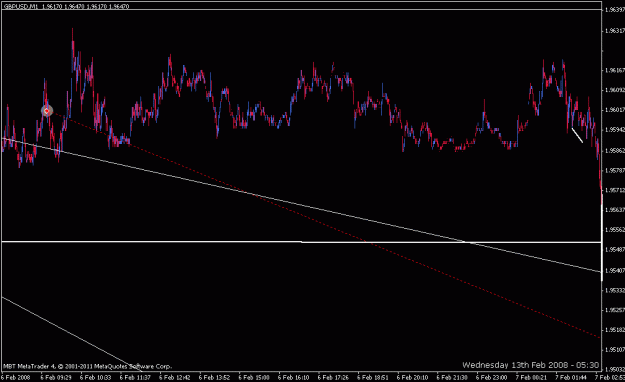Click the MBT MetaTrader 4 copyright text
This screenshot has height=382, width=625.
click(x=88, y=366)
